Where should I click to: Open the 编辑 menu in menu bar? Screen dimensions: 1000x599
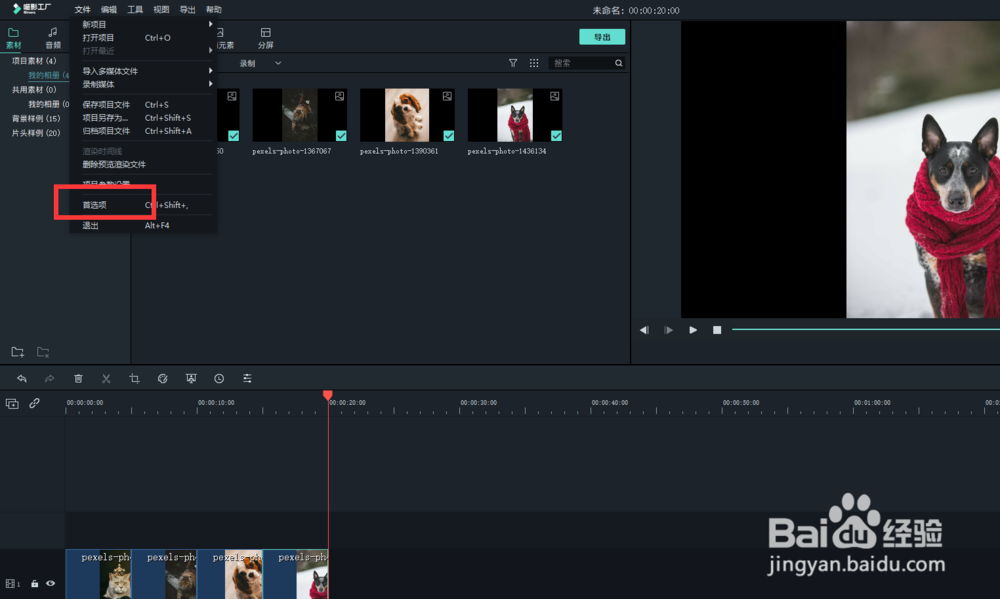point(109,10)
